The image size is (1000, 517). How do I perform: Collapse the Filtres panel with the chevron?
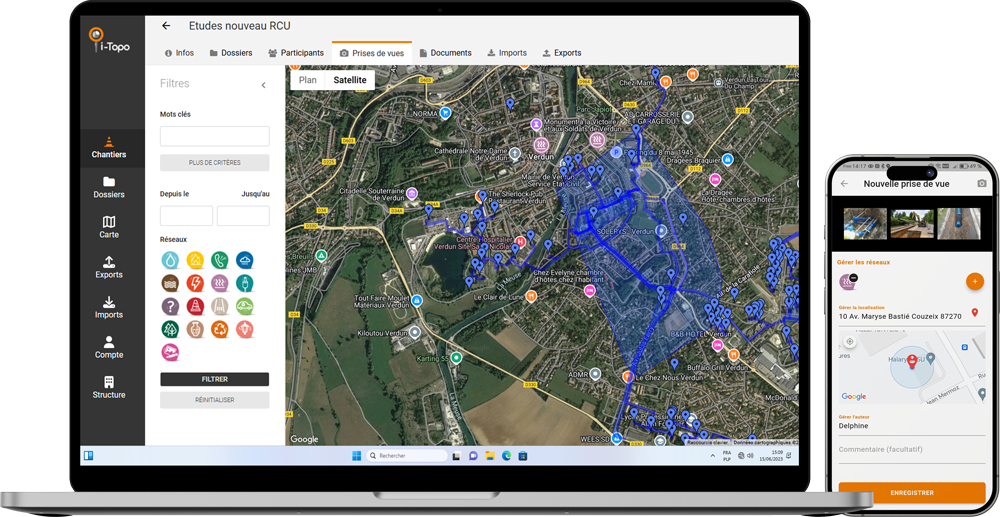click(264, 85)
